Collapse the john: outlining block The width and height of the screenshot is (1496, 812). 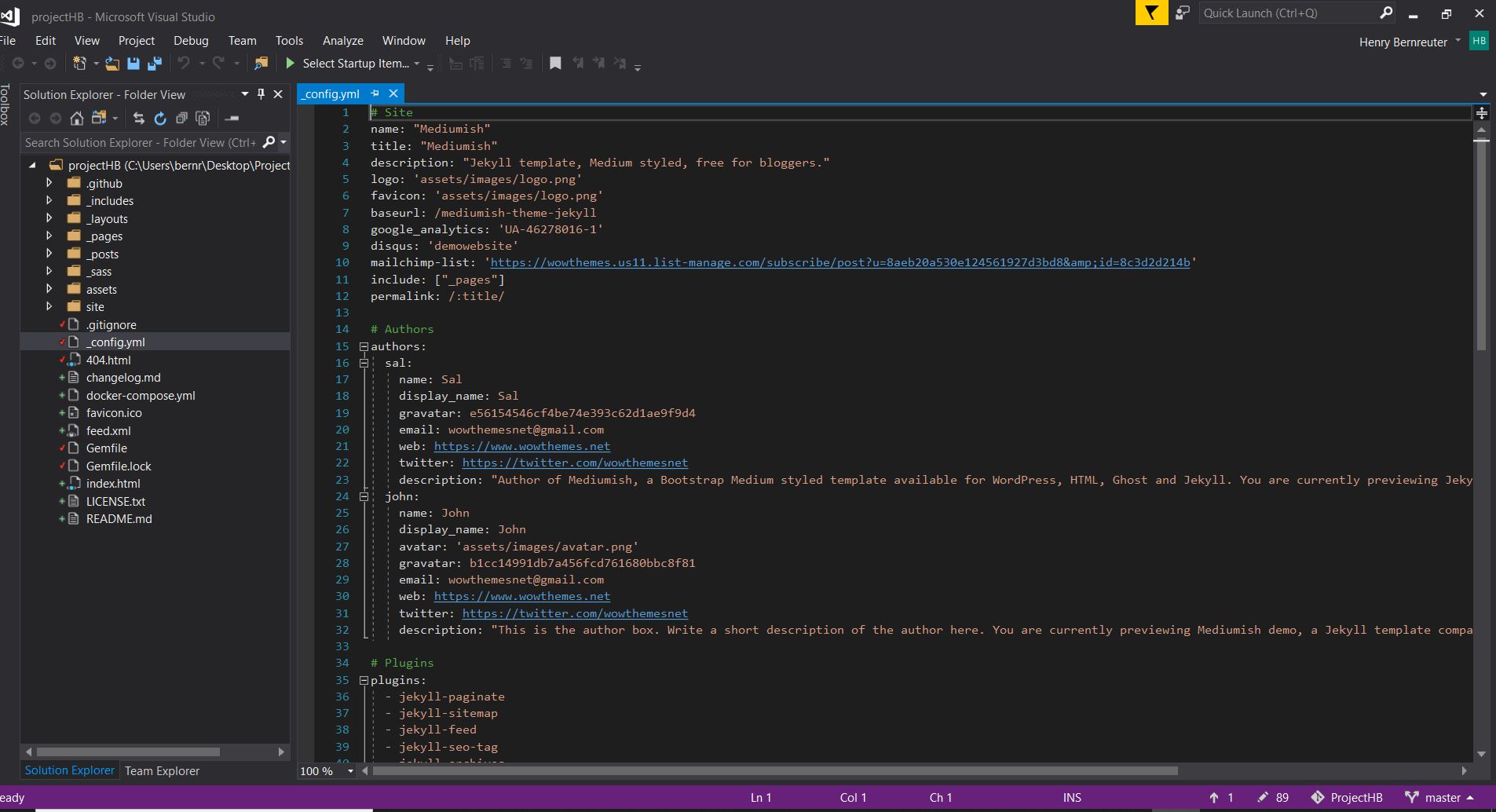pos(364,496)
